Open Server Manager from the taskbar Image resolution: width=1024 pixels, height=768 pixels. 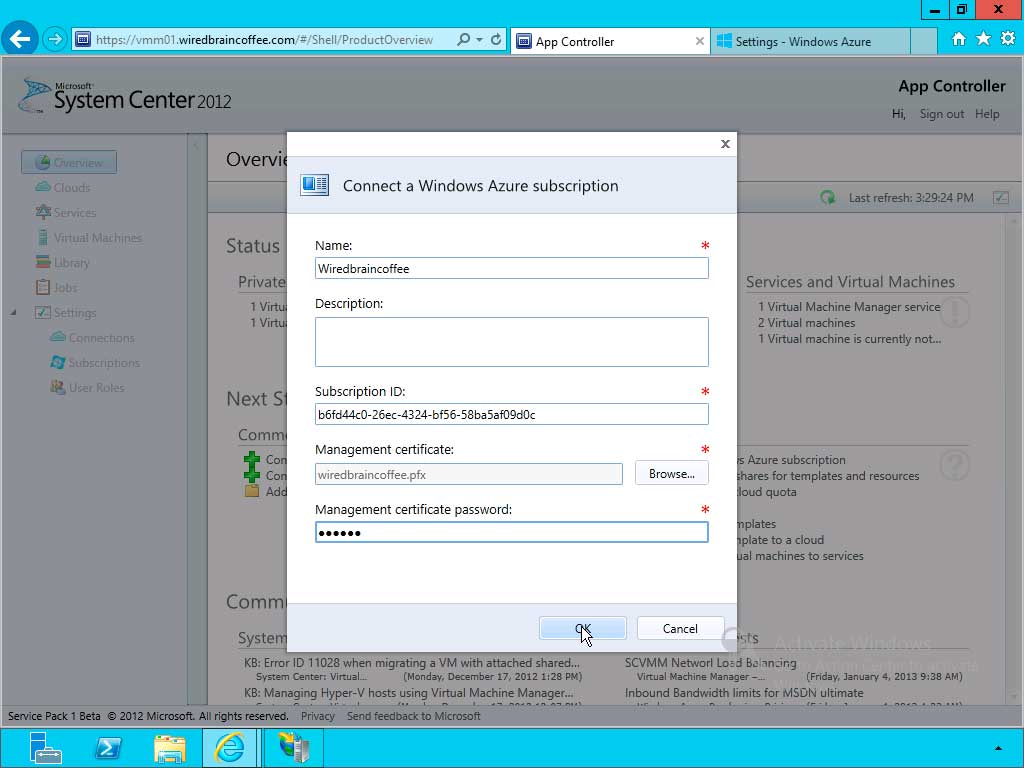coord(45,748)
